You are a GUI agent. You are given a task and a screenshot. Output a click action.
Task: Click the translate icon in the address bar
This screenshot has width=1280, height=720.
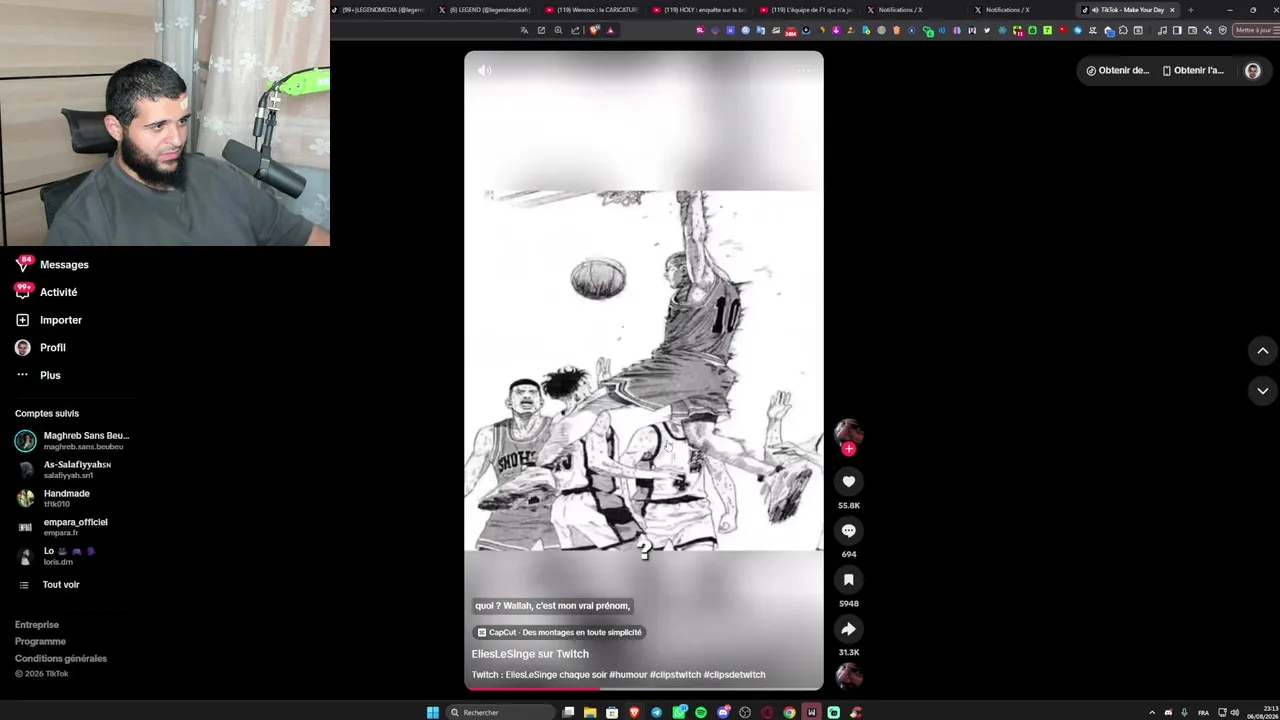[524, 30]
